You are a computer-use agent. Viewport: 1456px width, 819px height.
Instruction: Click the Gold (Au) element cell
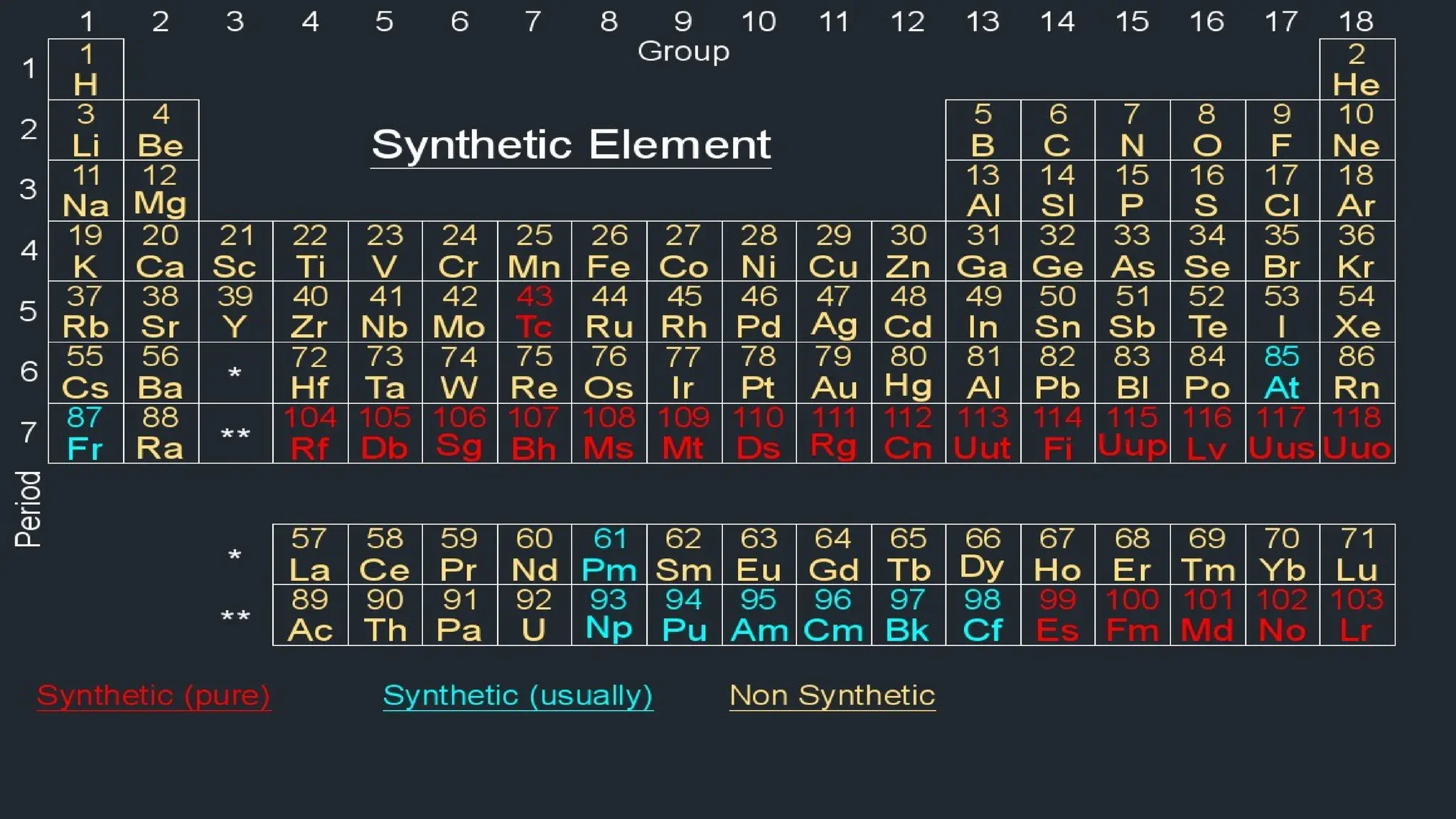tap(833, 373)
